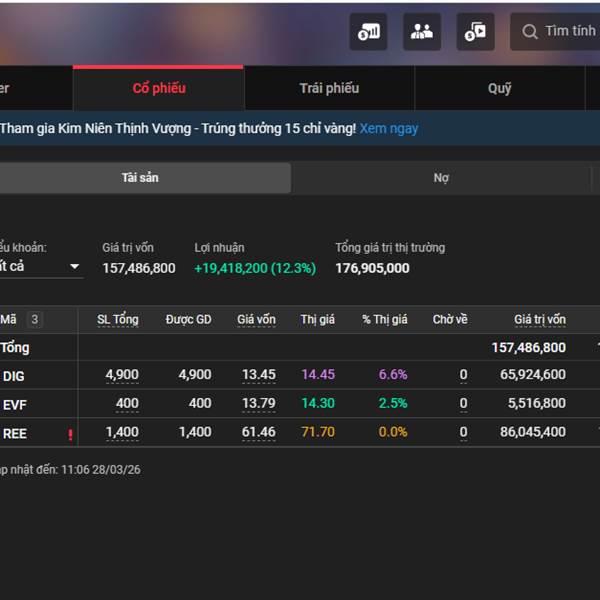Follow the Xem ngay promotion link
This screenshot has height=600, width=600.
(x=389, y=128)
